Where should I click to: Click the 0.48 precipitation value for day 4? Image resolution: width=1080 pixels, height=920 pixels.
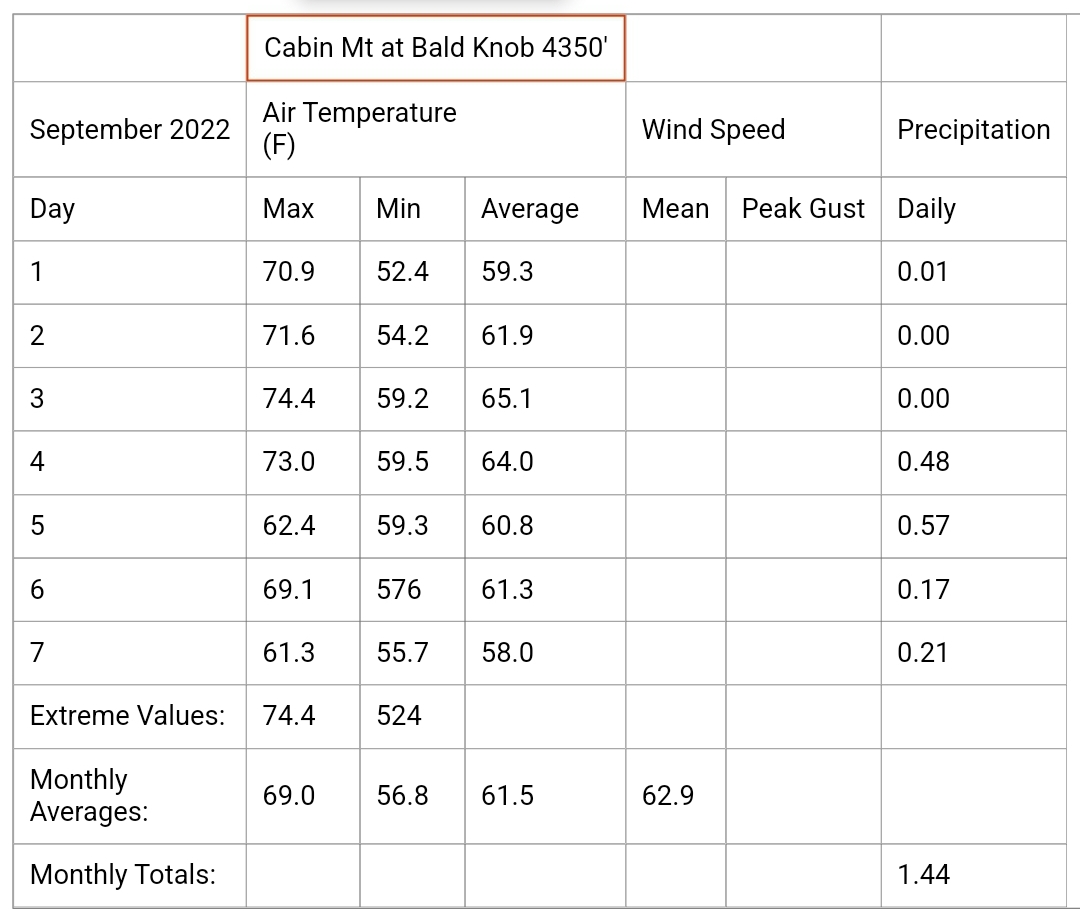point(973,462)
